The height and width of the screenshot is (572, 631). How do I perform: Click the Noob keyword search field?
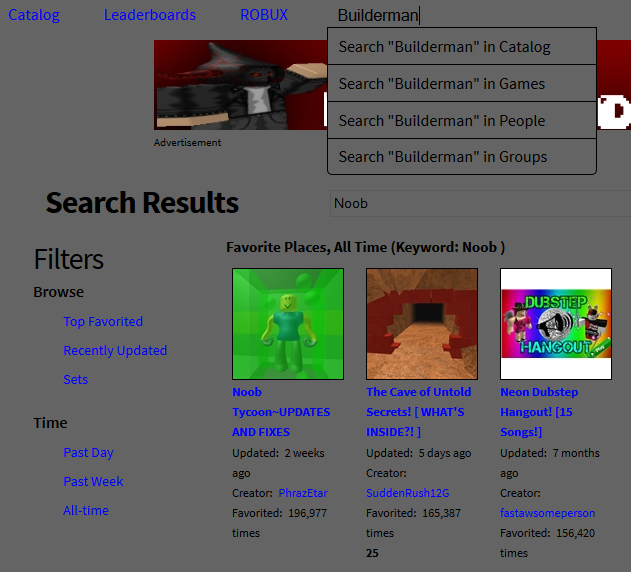point(480,203)
